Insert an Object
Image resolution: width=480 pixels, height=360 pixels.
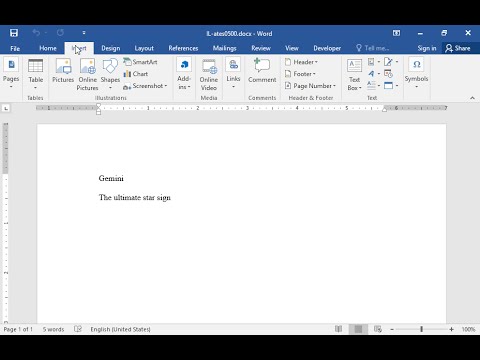click(x=391, y=86)
